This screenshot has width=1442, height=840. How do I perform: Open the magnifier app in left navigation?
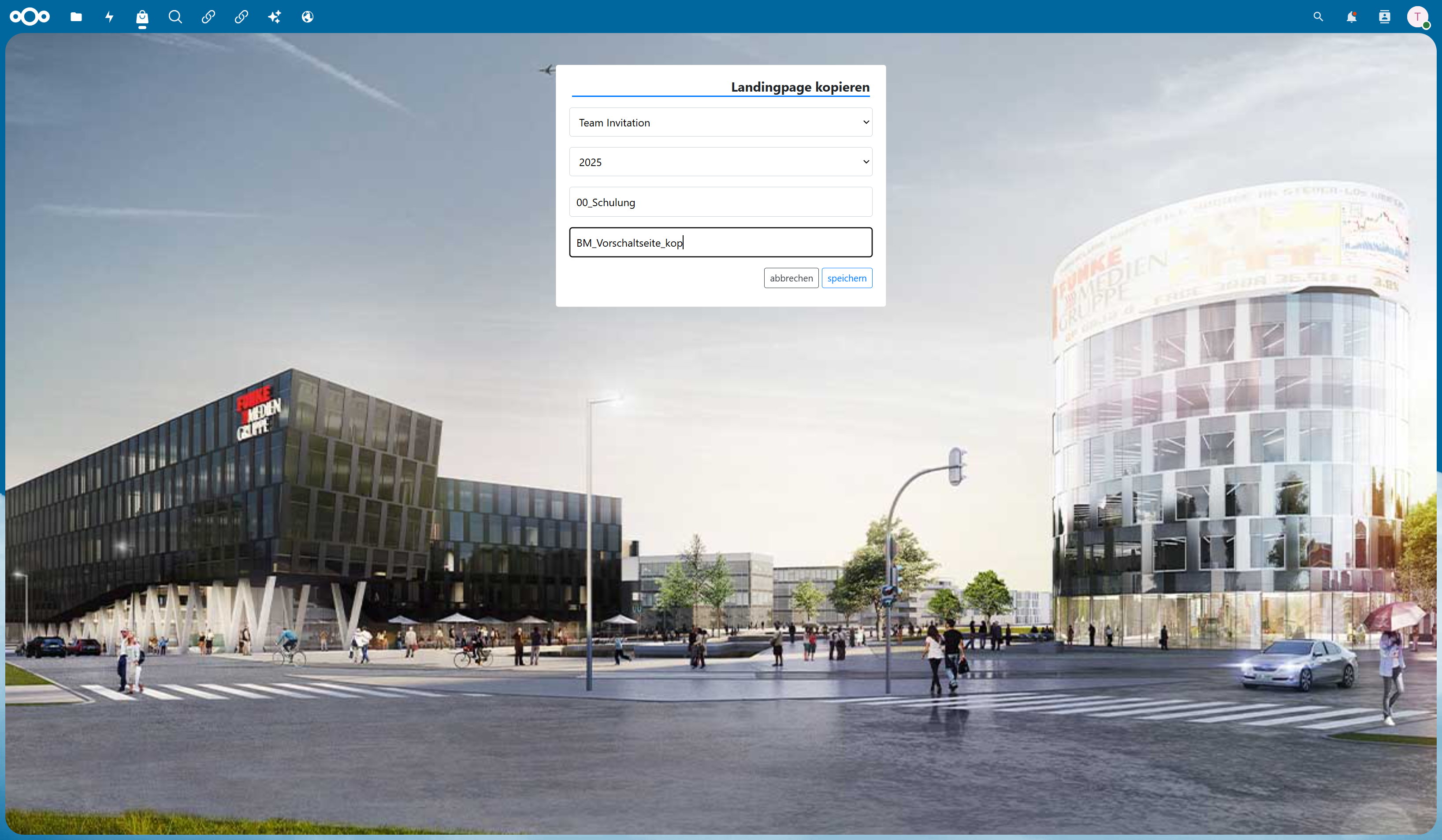[x=175, y=17]
